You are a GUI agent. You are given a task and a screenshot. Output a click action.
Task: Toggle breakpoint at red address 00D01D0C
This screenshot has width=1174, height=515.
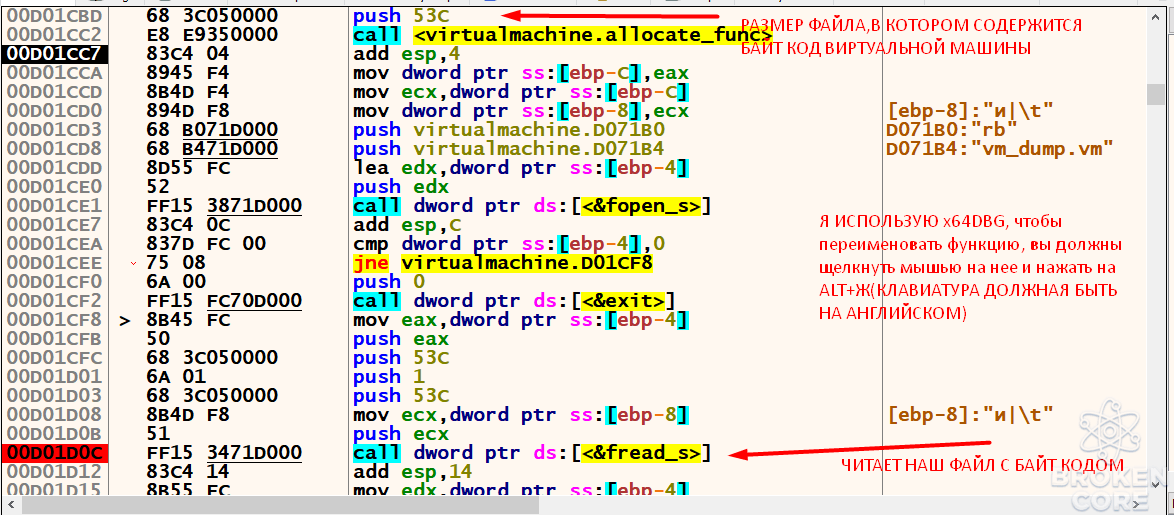point(55,453)
